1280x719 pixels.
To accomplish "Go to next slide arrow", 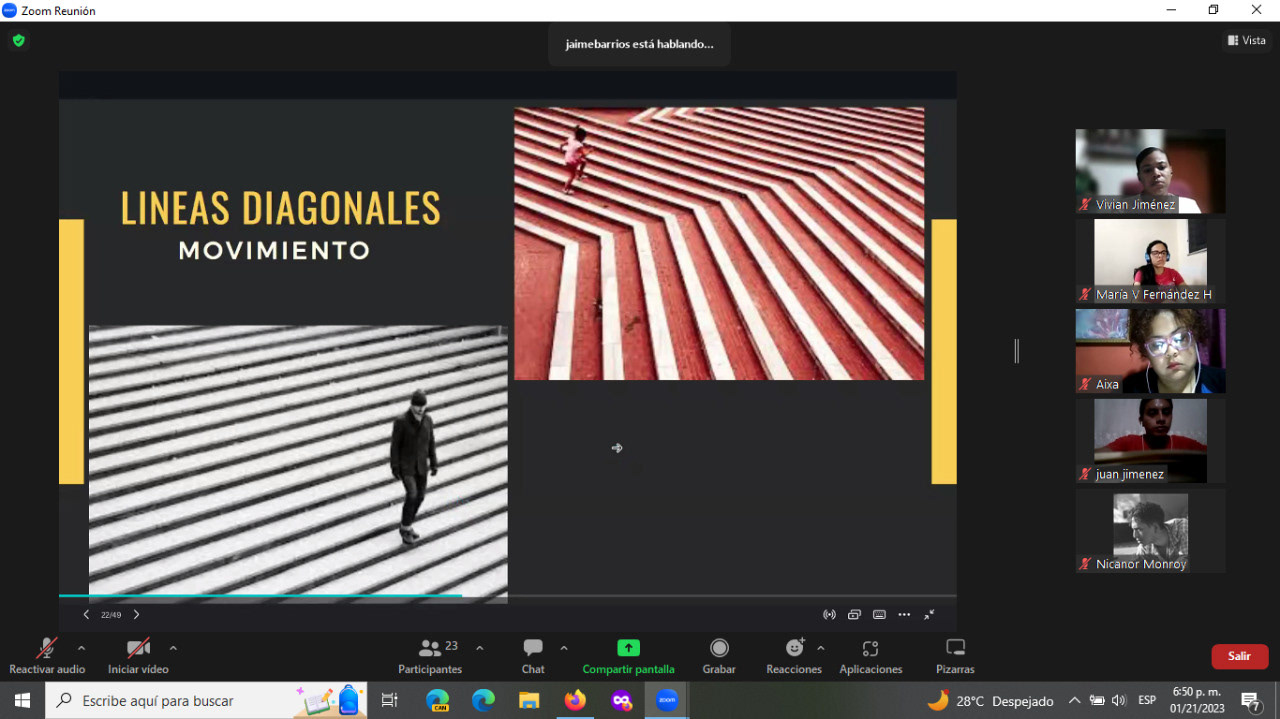I will [x=136, y=614].
